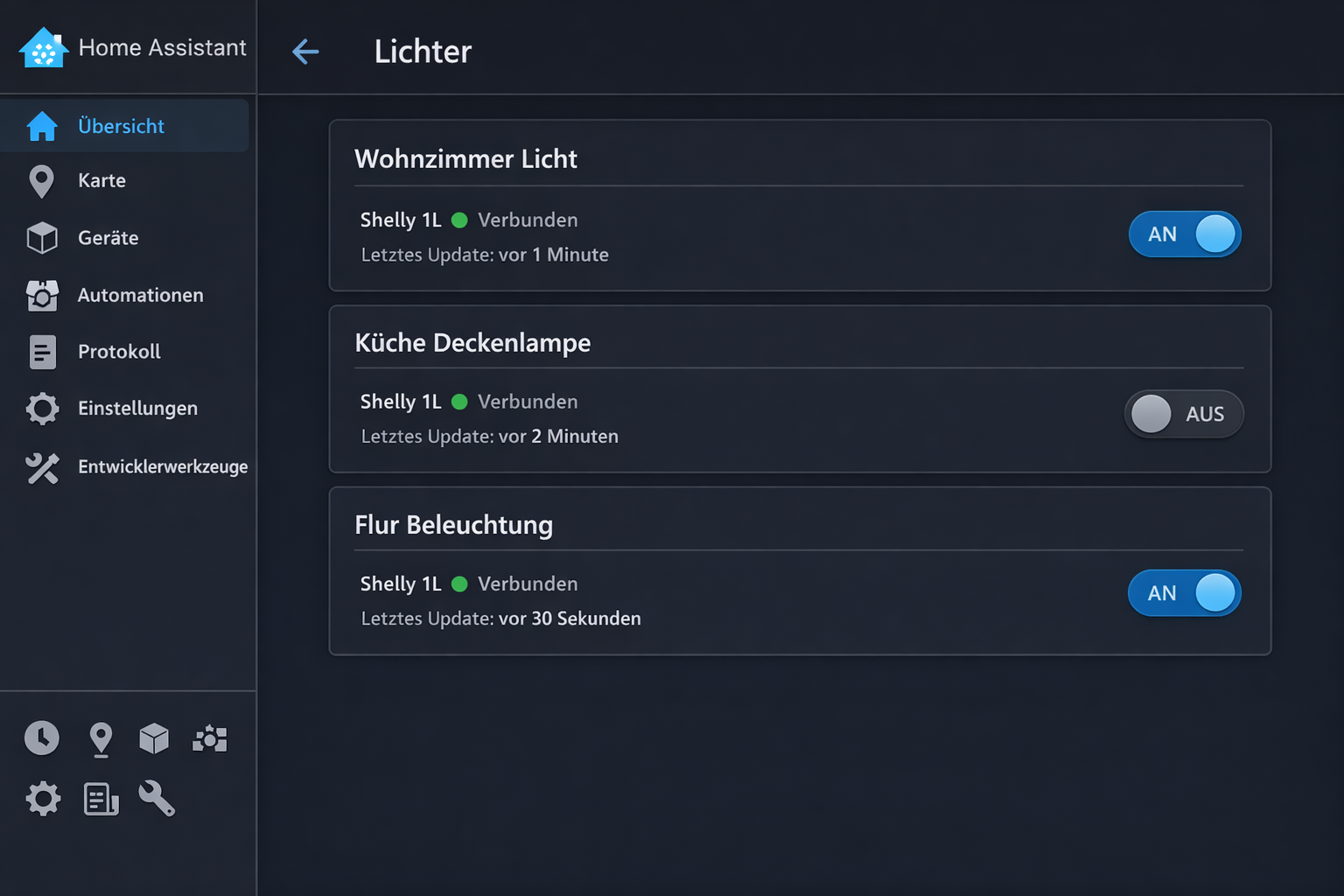Click the Automationen gear-workflow icon

[41, 296]
